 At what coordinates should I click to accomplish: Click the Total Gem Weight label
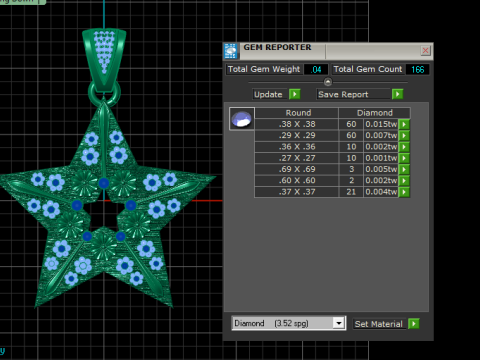tap(264, 69)
